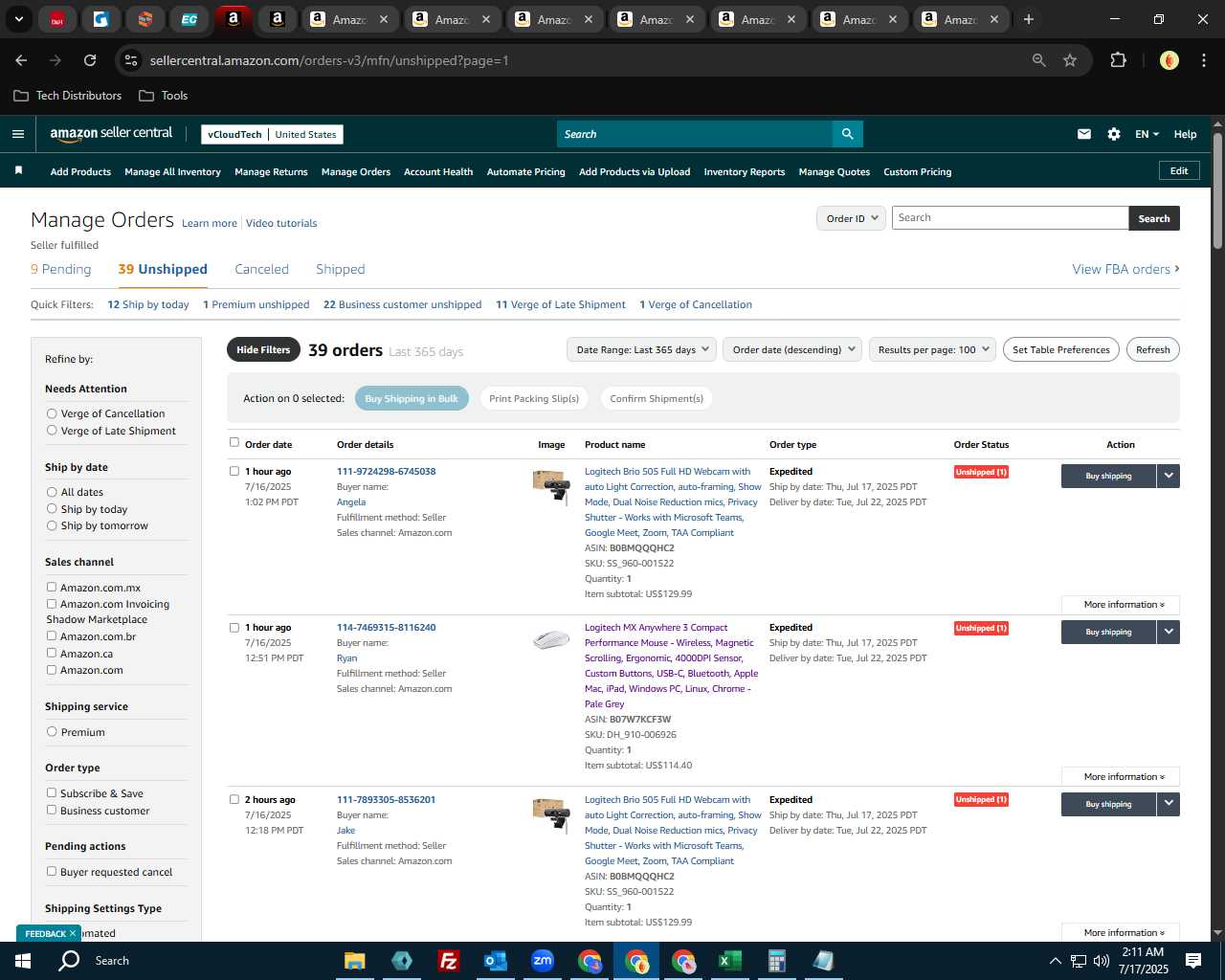1225x980 pixels.
Task: Select the Verge of Late Shipment radio
Action: tap(52, 431)
